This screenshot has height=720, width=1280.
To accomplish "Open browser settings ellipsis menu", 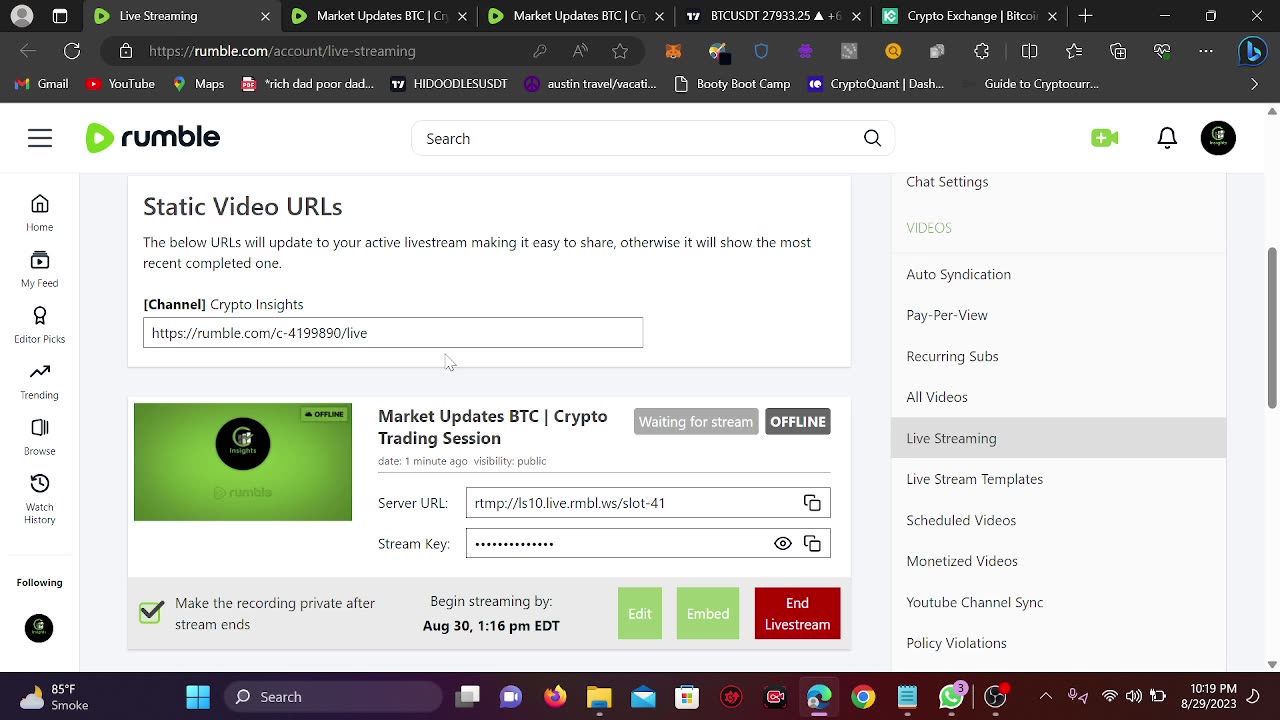I will coord(1206,51).
